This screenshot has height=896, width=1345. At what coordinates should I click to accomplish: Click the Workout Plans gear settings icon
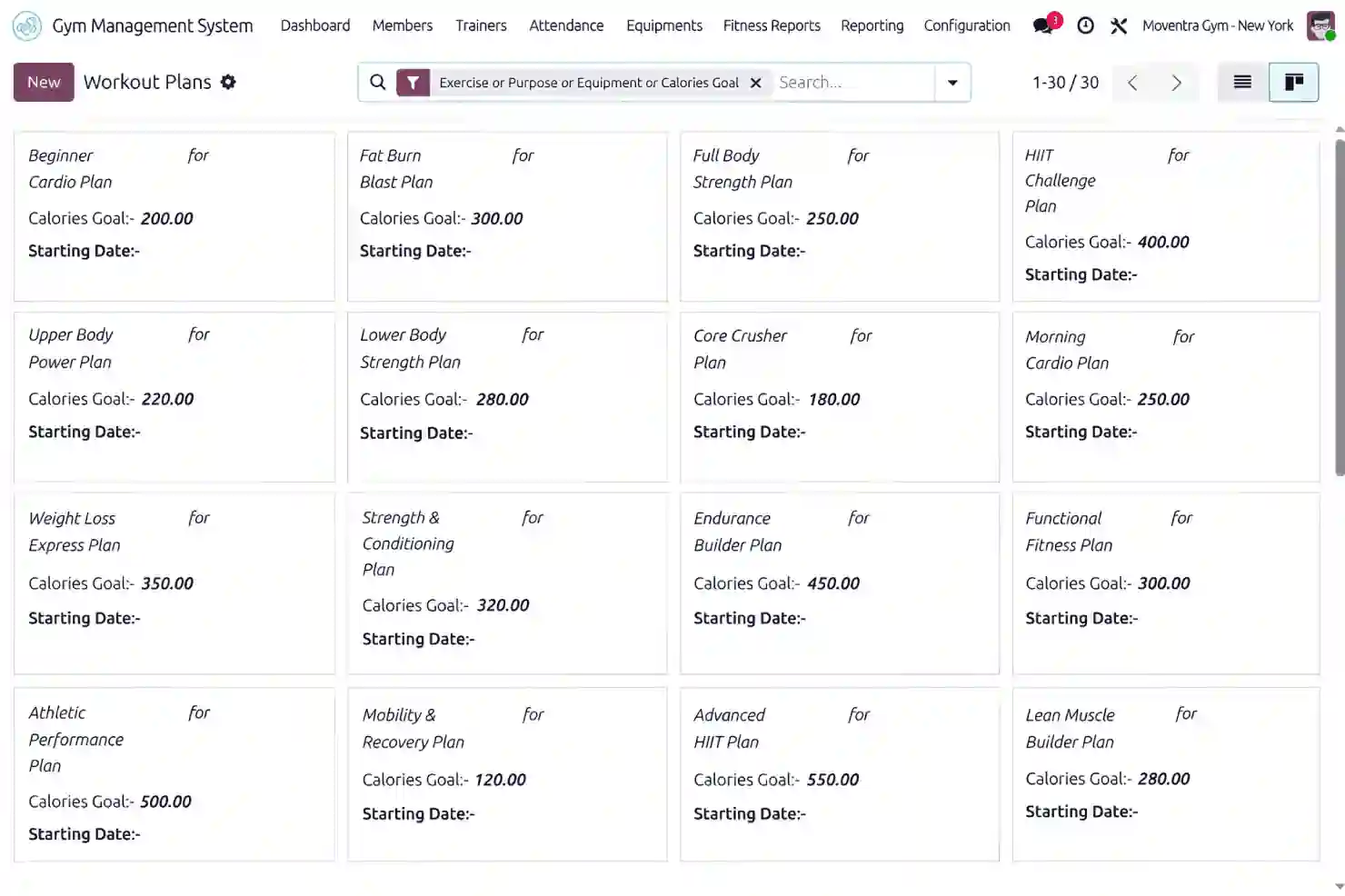click(x=228, y=82)
